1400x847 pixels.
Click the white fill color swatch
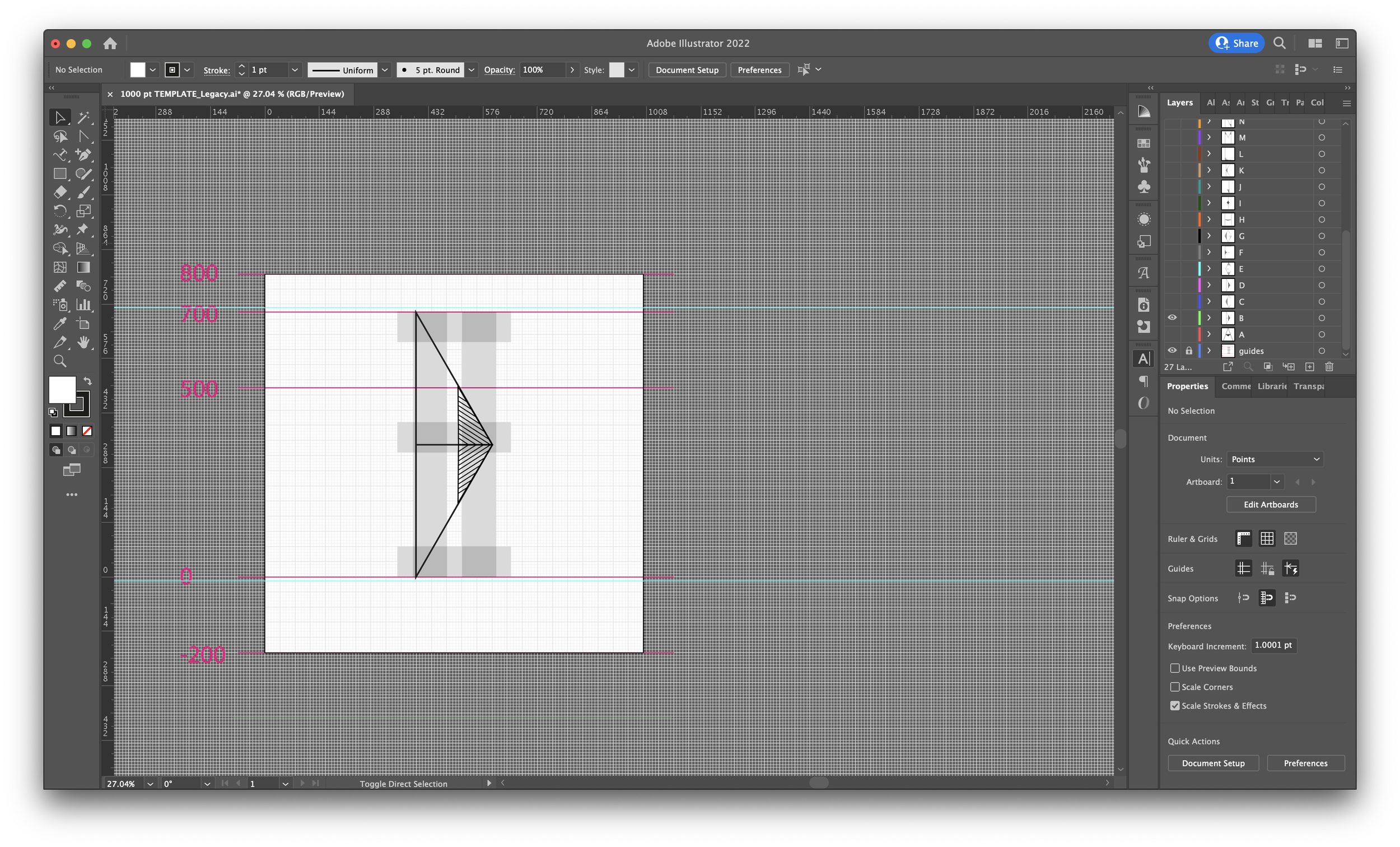click(62, 389)
